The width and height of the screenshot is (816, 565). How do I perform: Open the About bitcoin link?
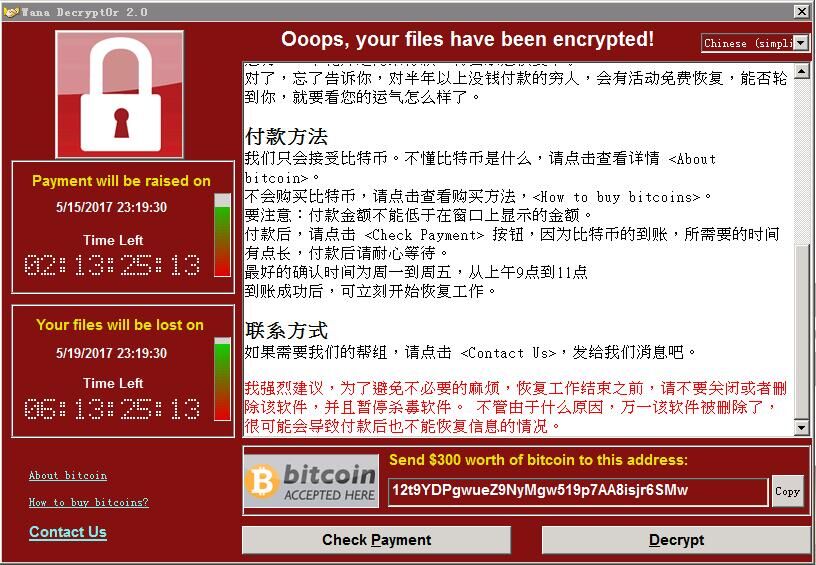click(68, 476)
